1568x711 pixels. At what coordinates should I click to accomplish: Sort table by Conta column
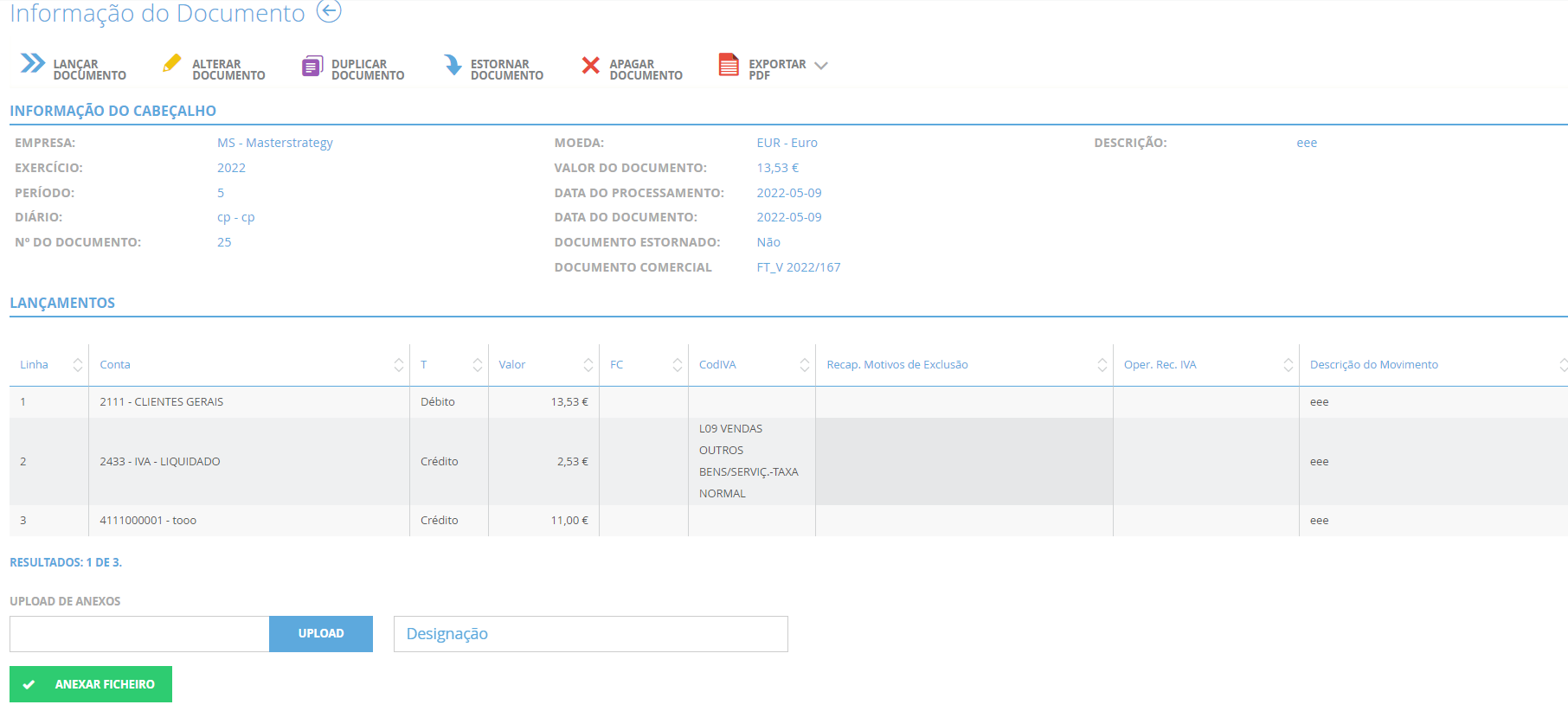click(x=399, y=365)
